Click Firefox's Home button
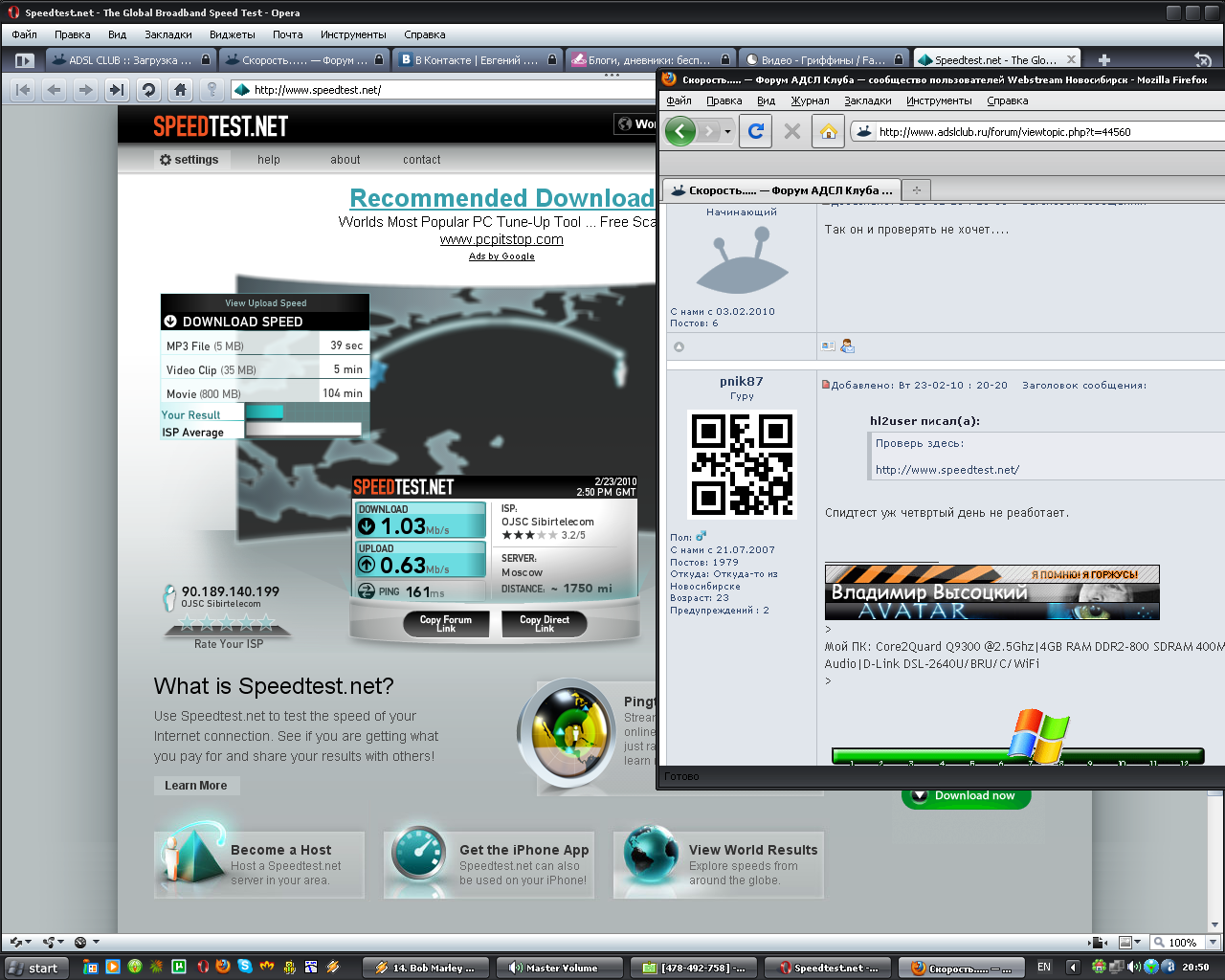Viewport: 1225px width, 980px height. [829, 131]
